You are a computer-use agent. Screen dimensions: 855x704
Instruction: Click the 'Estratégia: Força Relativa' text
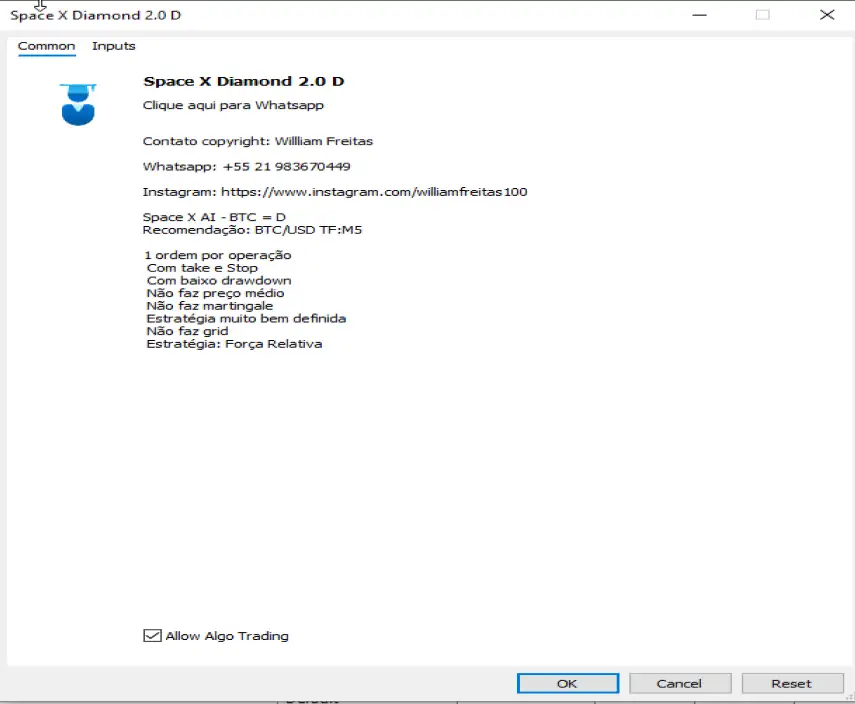(234, 344)
